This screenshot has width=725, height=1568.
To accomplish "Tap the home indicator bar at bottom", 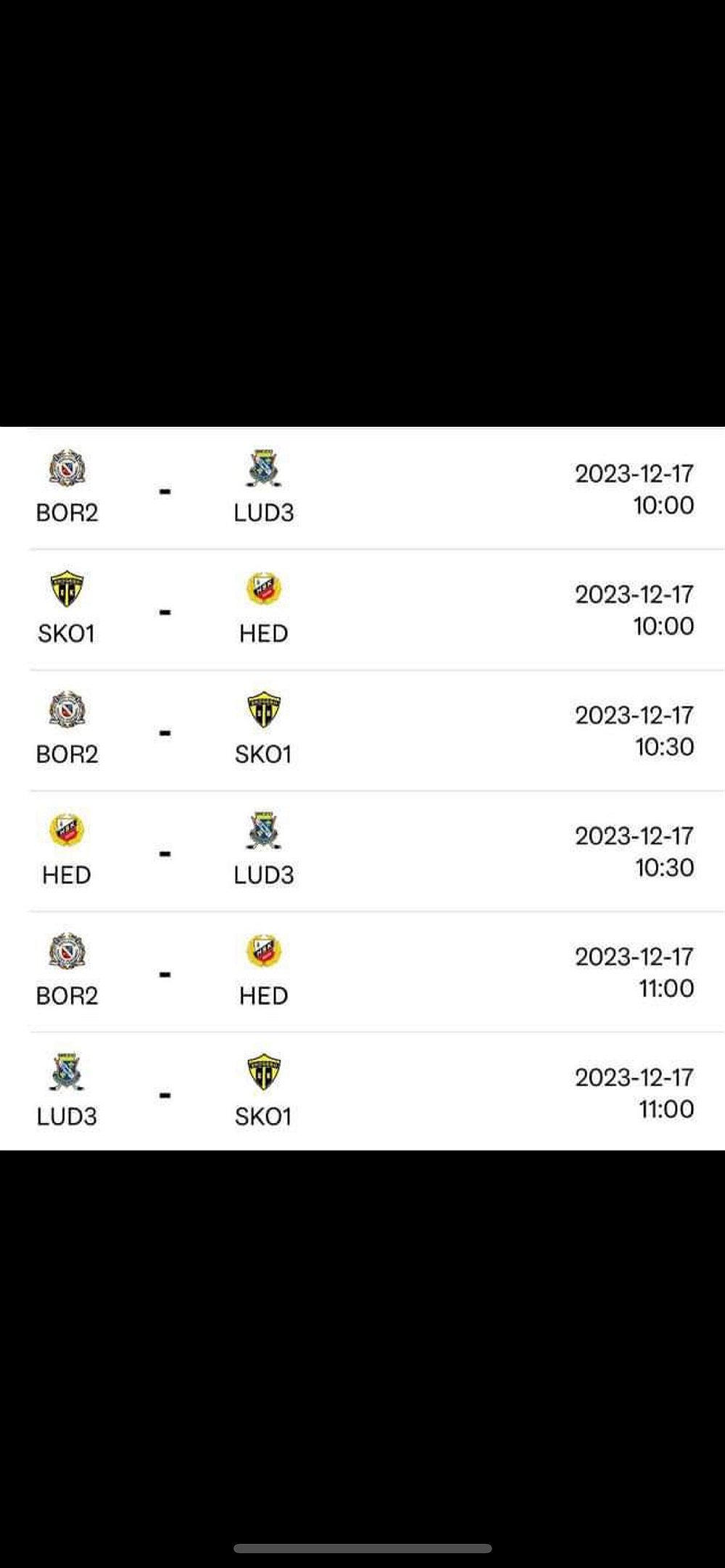I will (x=362, y=1548).
